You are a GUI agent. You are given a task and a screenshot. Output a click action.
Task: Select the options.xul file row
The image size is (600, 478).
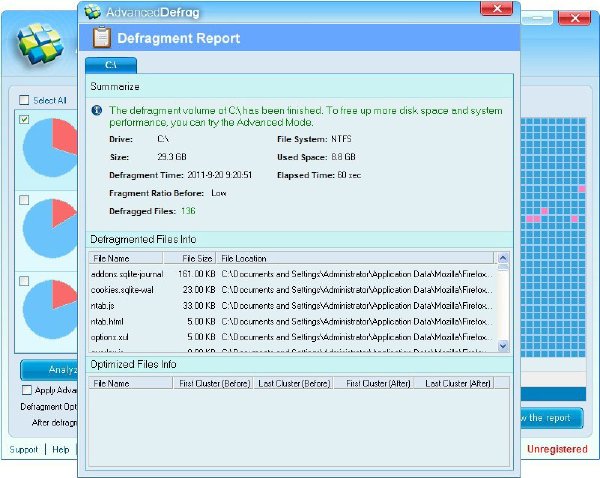point(292,337)
